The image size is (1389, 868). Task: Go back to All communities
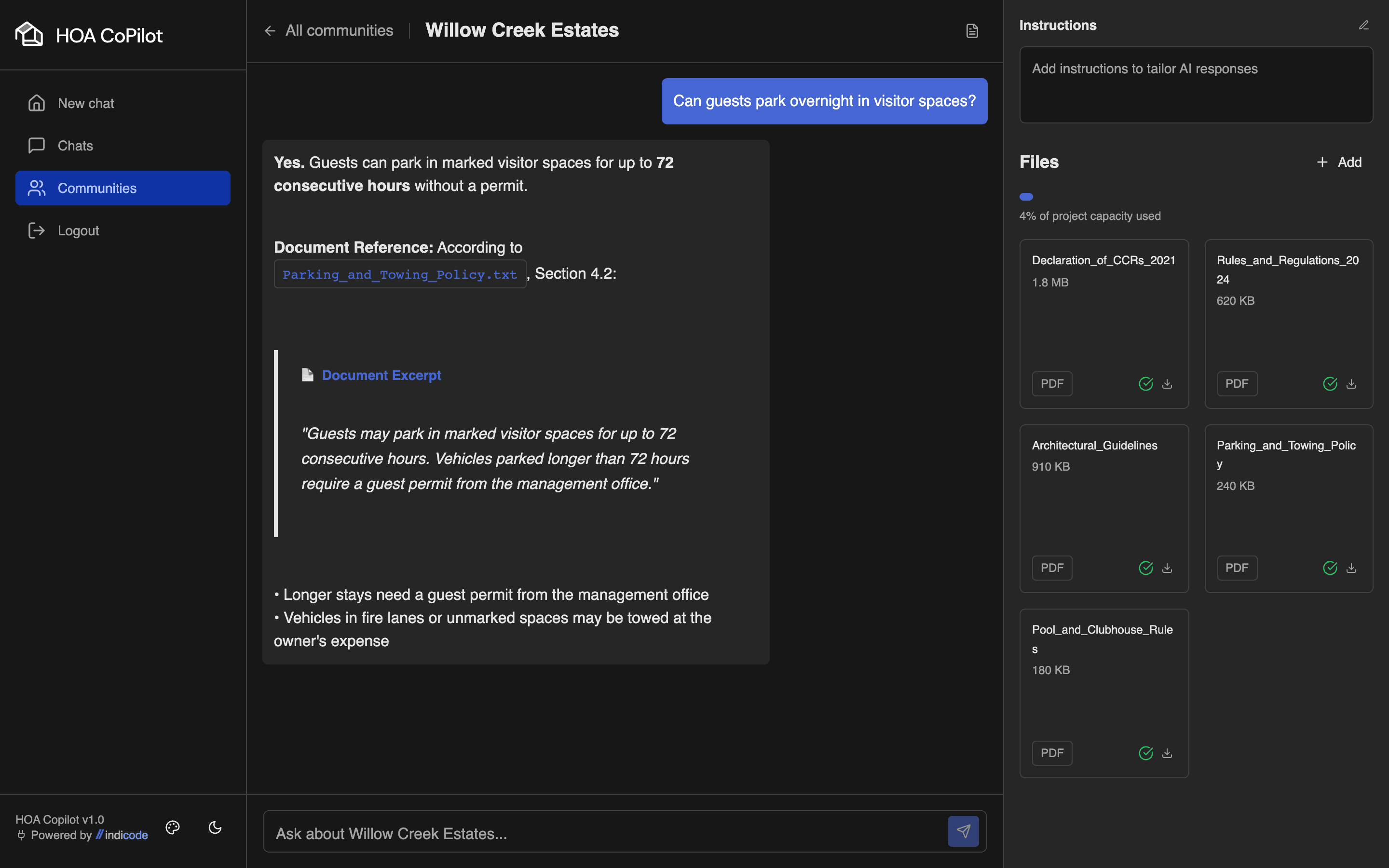click(x=329, y=30)
